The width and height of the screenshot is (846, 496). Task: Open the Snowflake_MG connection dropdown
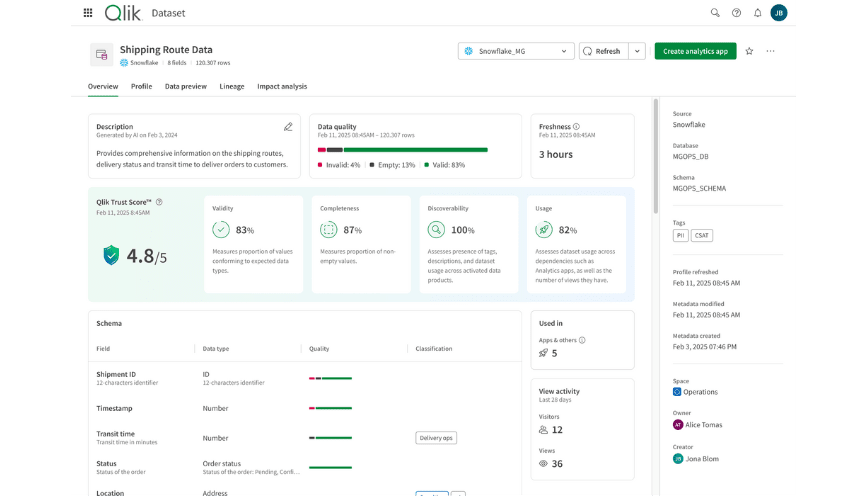coord(516,51)
